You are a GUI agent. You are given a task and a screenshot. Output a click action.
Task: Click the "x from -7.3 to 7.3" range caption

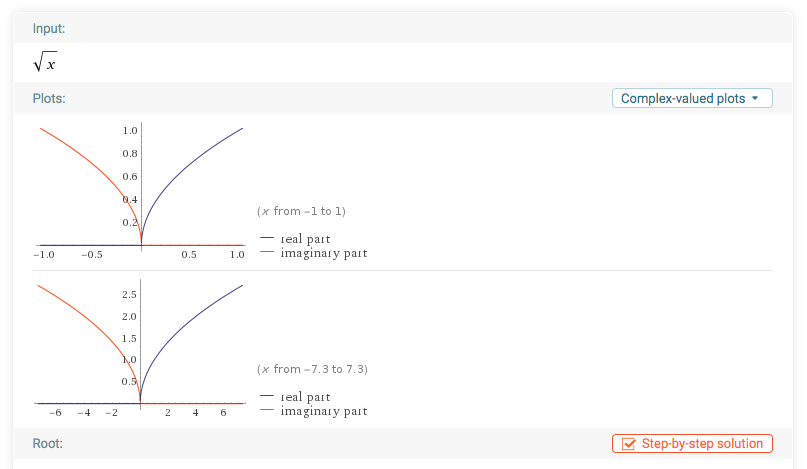click(312, 370)
